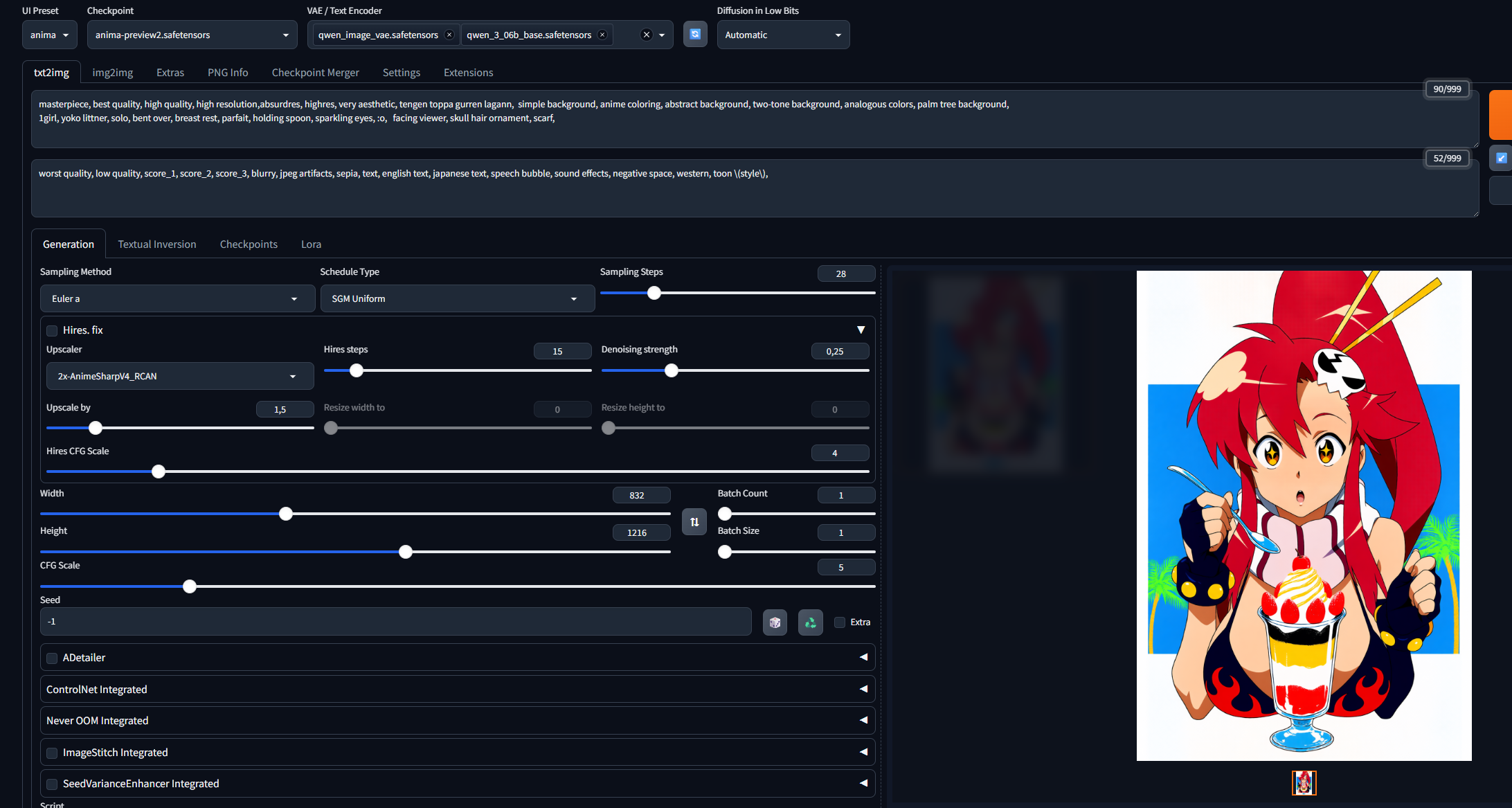The image size is (1512, 808).
Task: Enable the ADetailer checkbox
Action: pos(52,658)
